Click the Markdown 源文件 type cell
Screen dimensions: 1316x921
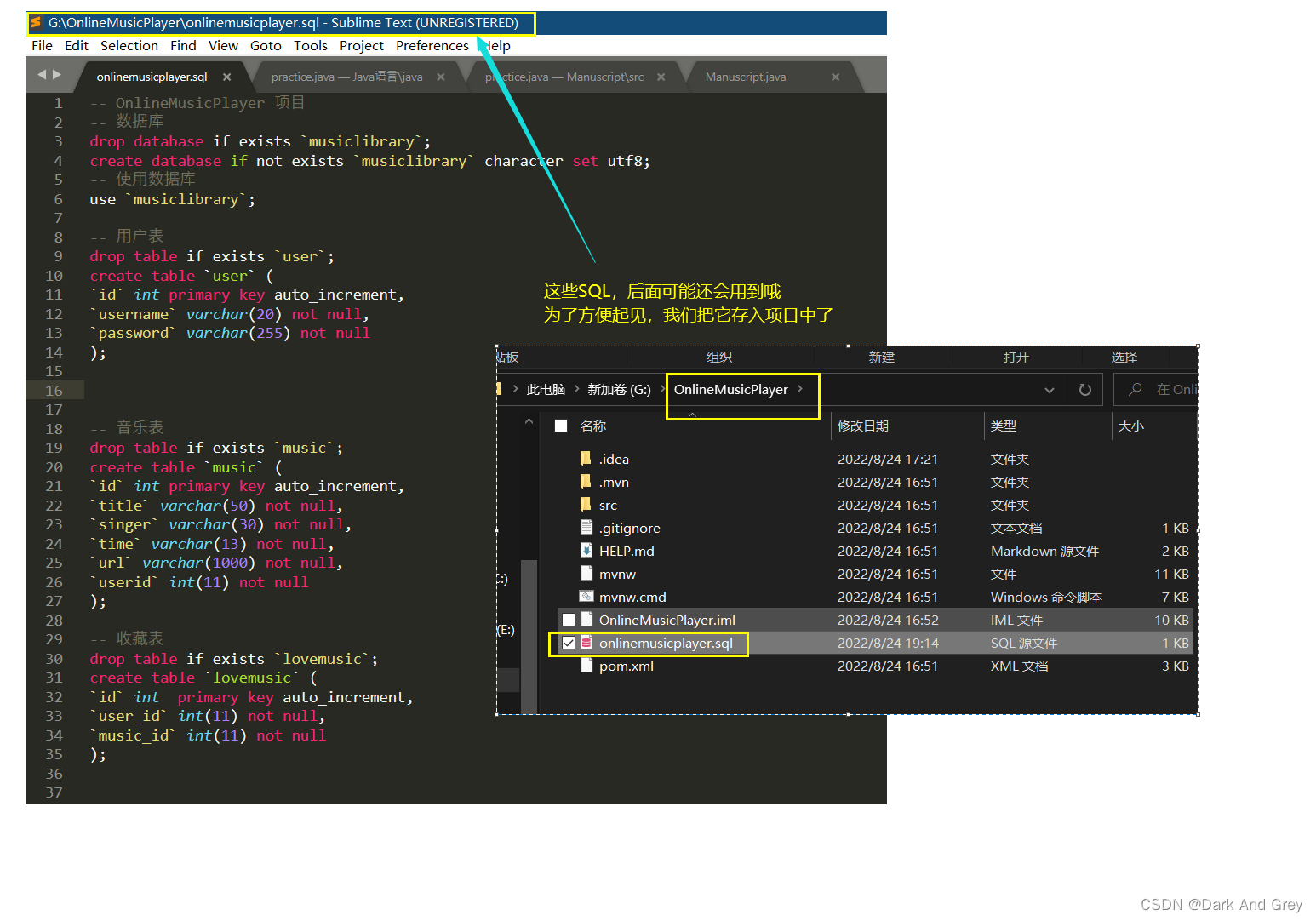pyautogui.click(x=1044, y=551)
